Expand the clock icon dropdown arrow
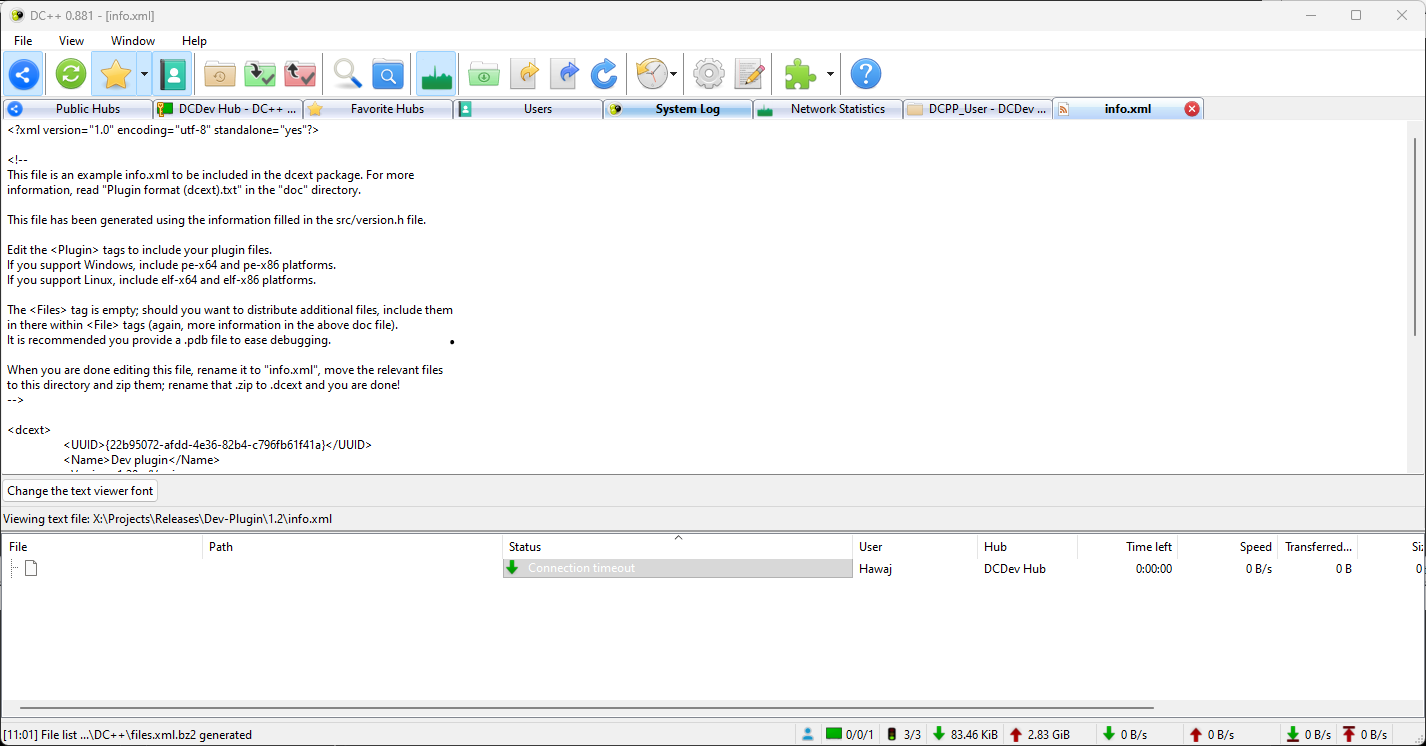 pyautogui.click(x=674, y=74)
